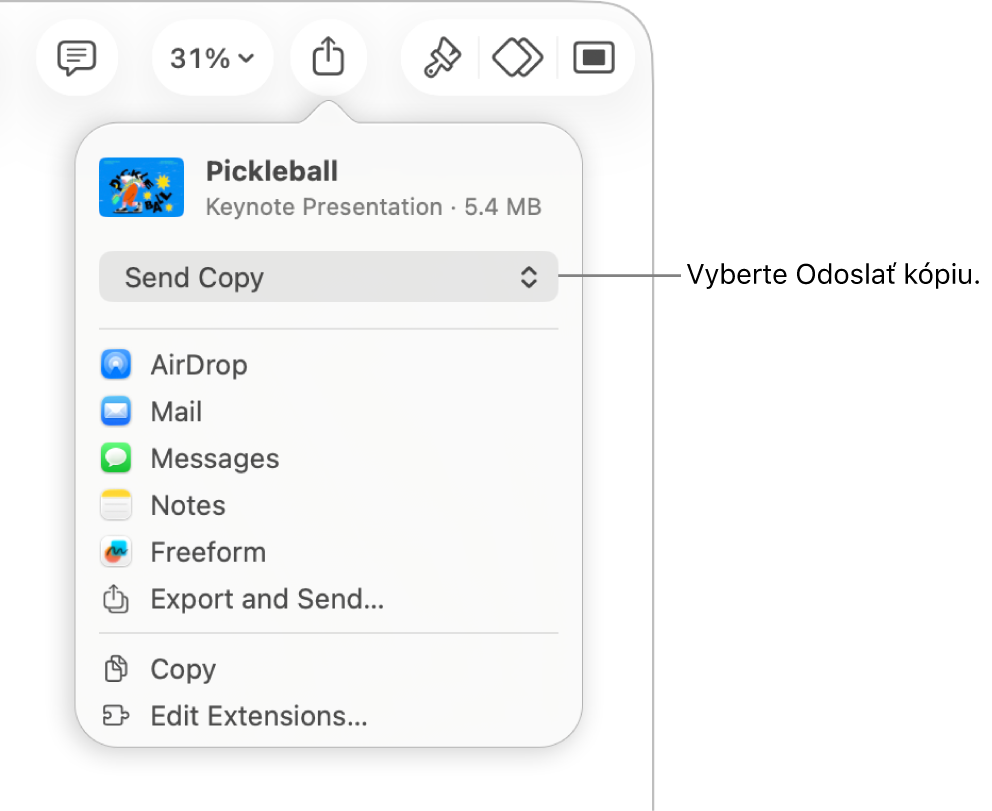The image size is (992, 811).
Task: Open the Format paintbrush inspector
Action: click(442, 58)
